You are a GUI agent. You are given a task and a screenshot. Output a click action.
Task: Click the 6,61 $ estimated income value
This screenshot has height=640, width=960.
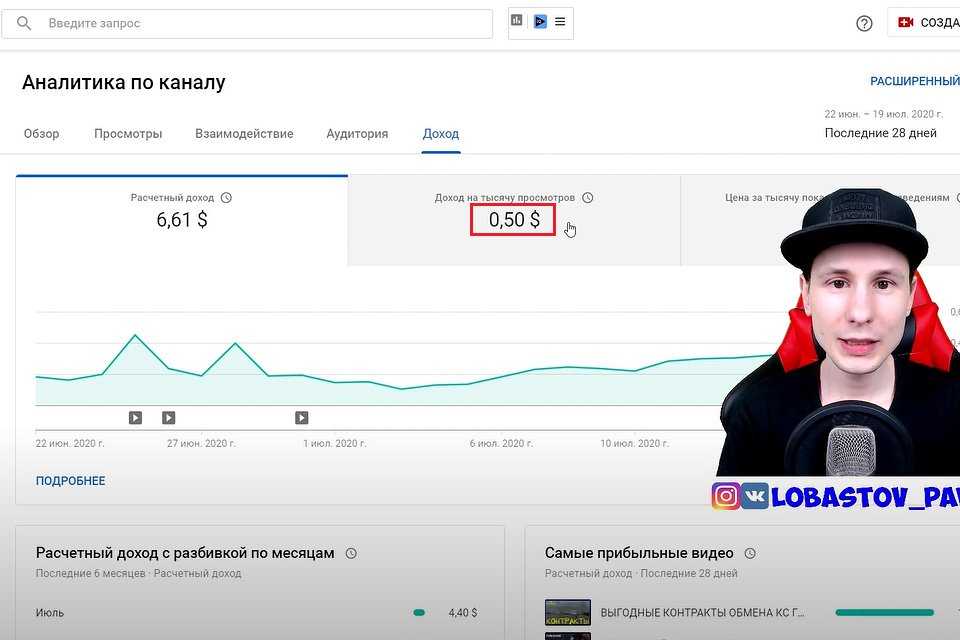pyautogui.click(x=182, y=219)
